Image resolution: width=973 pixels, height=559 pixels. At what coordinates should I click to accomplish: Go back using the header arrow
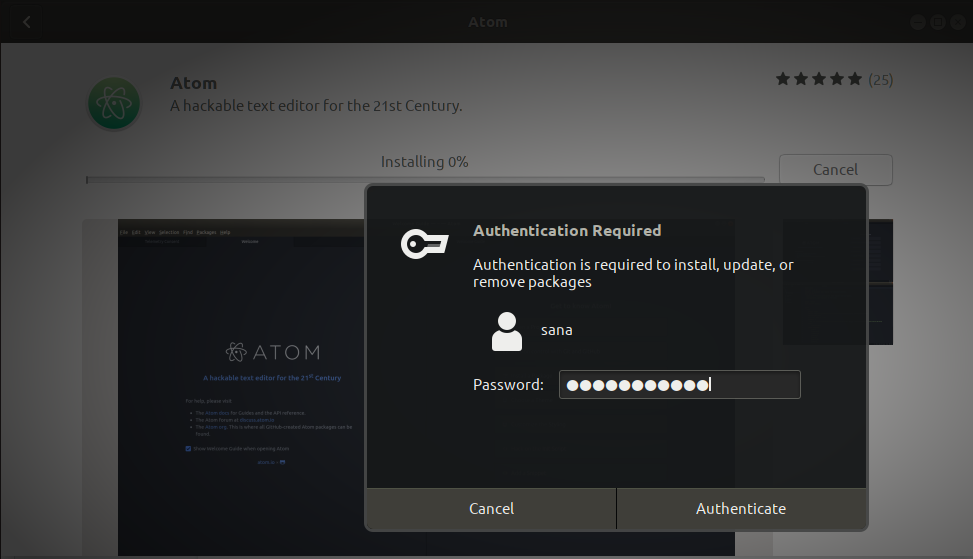coord(26,22)
